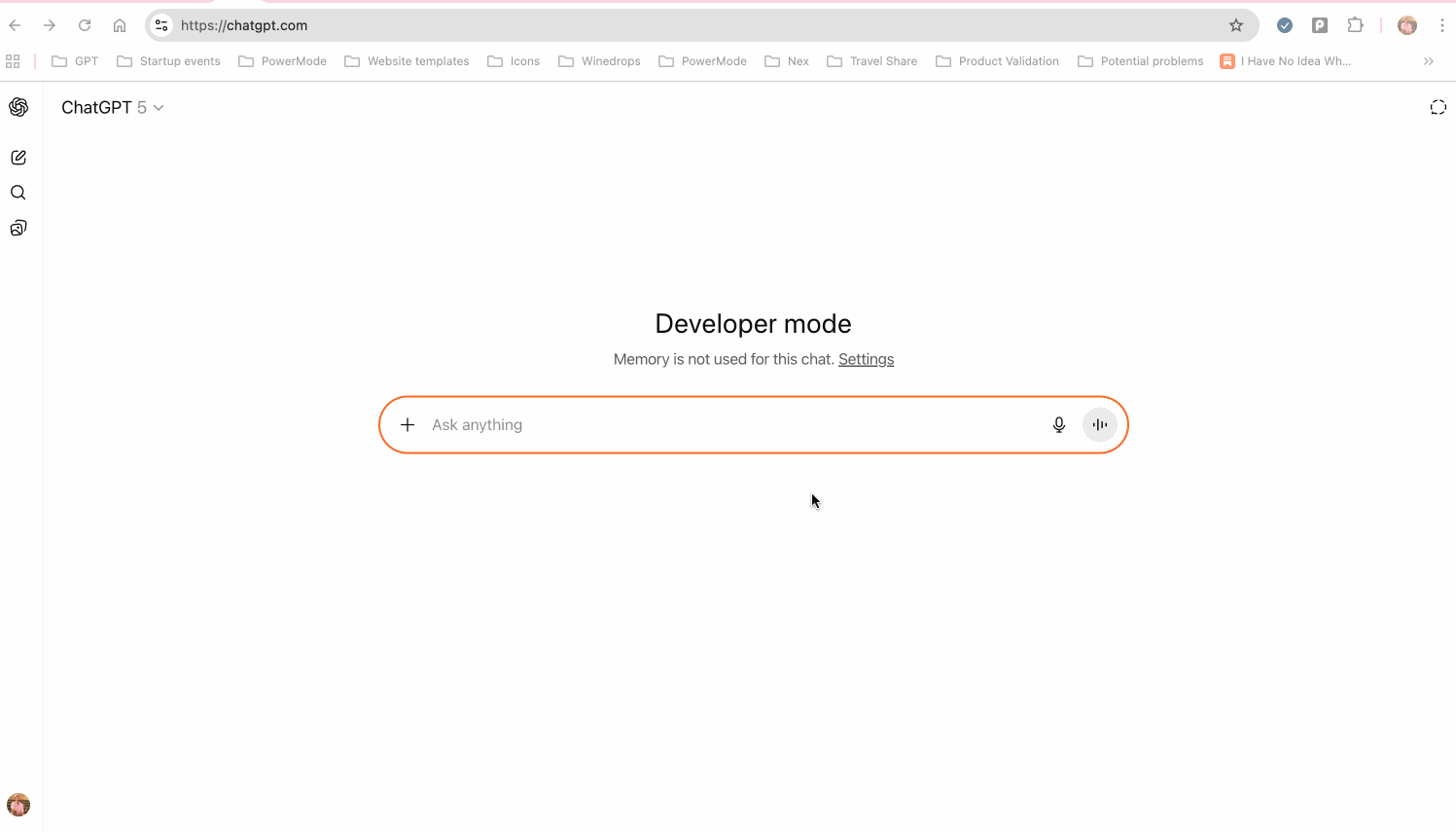Reload the page

[85, 25]
